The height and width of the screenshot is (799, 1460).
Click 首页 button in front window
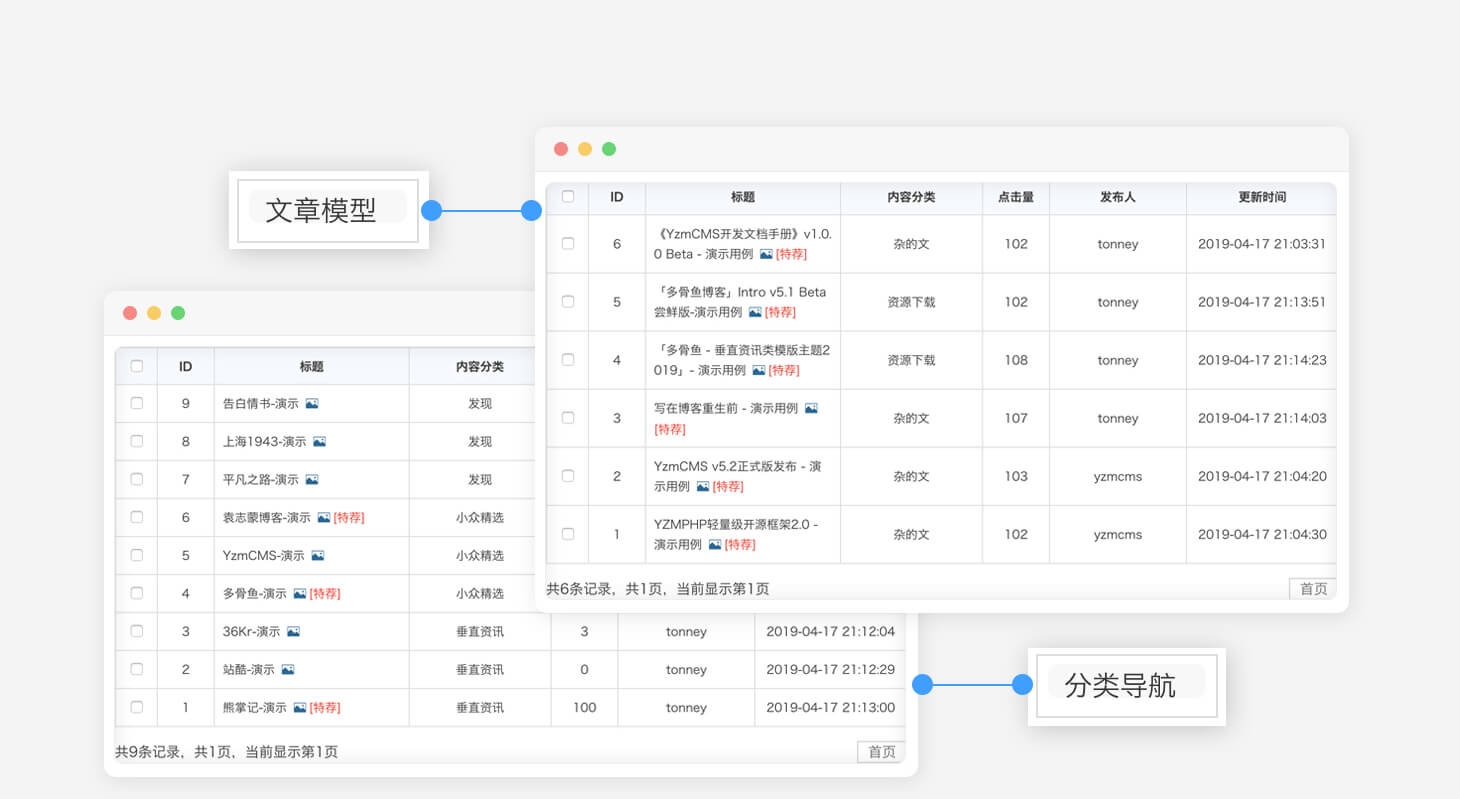tap(1313, 589)
